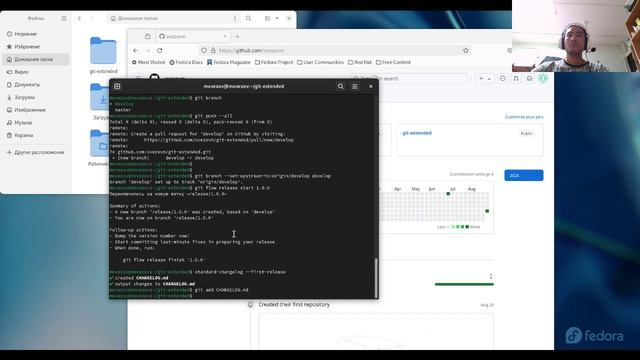Click the terminal window scrollbar
This screenshot has width=640, height=360.
coord(376,278)
